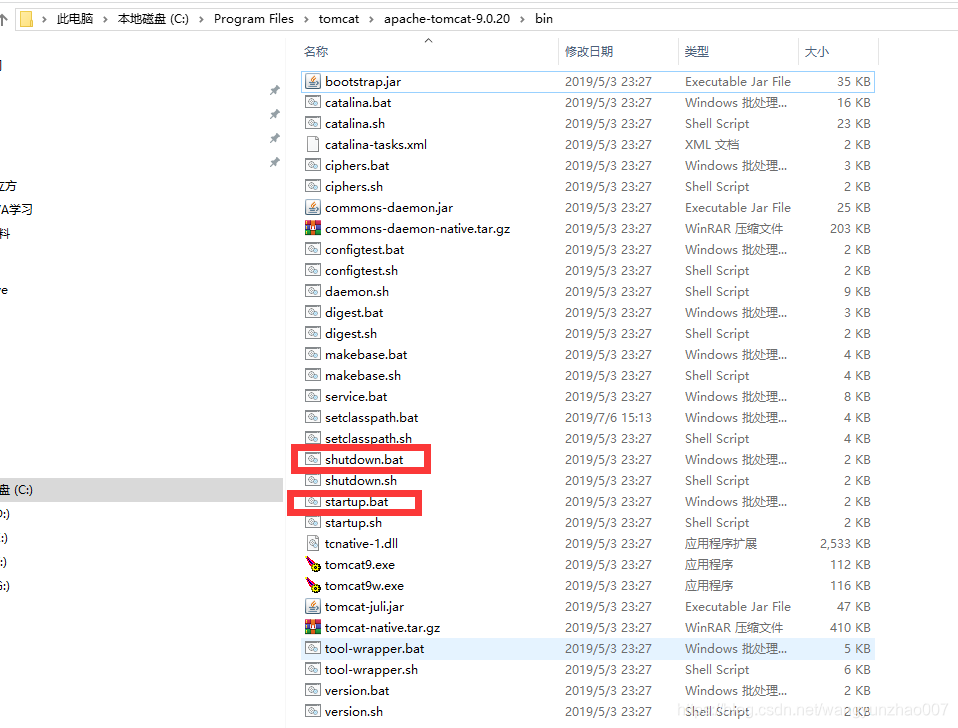
Task: Select the digest.sh file name
Action: pos(351,333)
